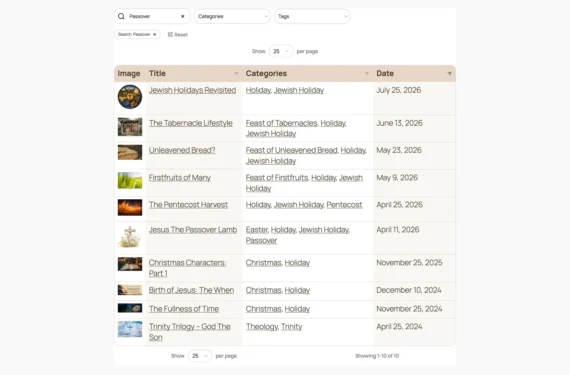The width and height of the screenshot is (570, 375).
Task: Open Trinity Trilogy – God The Son thumbnail
Action: (x=130, y=329)
